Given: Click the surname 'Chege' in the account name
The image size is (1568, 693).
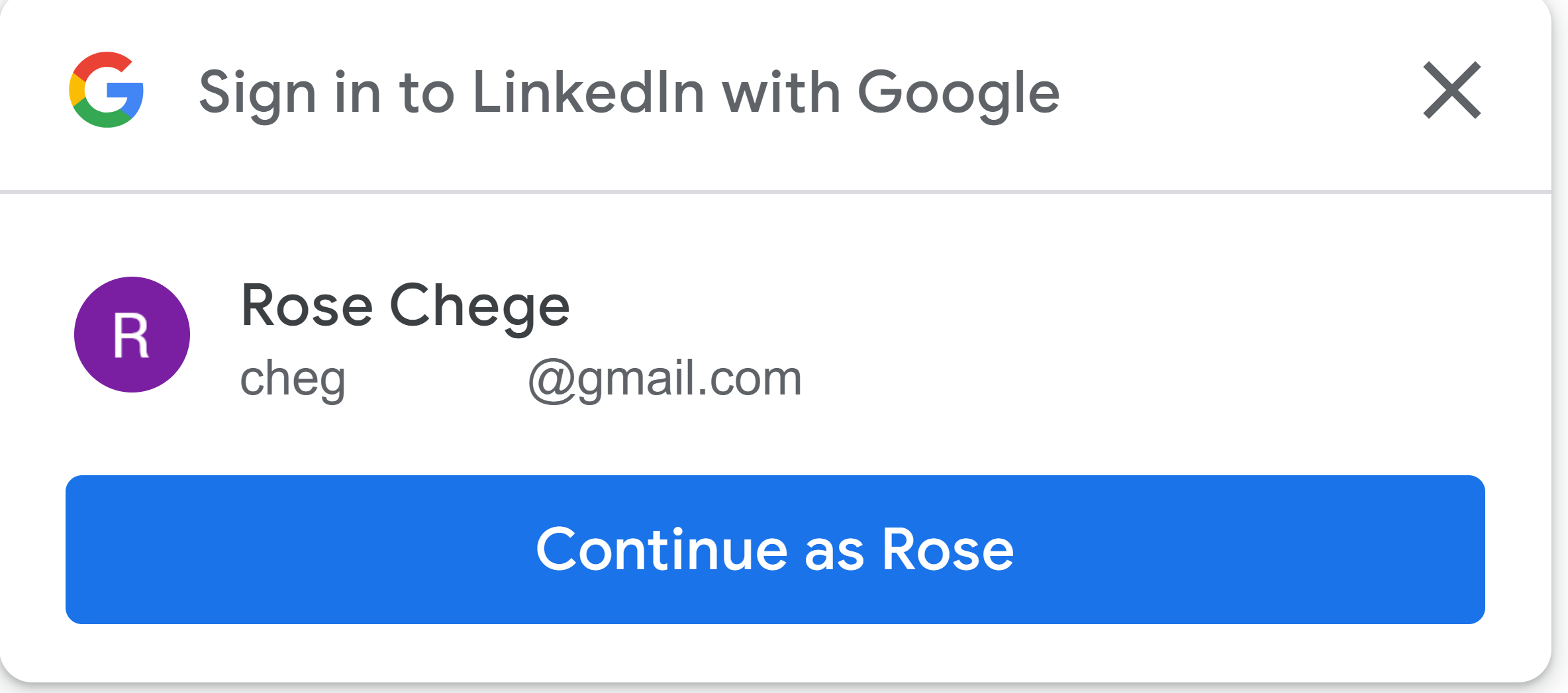Looking at the screenshot, I should (x=479, y=306).
